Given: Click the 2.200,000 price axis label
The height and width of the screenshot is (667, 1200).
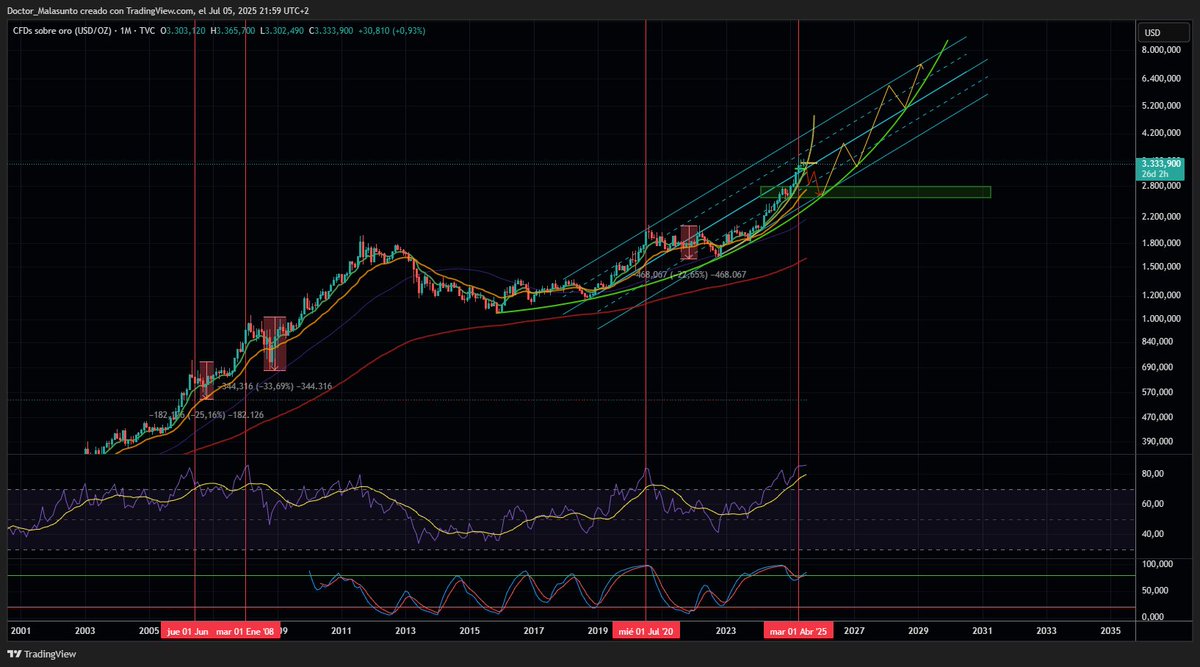Looking at the screenshot, I should tap(1162, 217).
